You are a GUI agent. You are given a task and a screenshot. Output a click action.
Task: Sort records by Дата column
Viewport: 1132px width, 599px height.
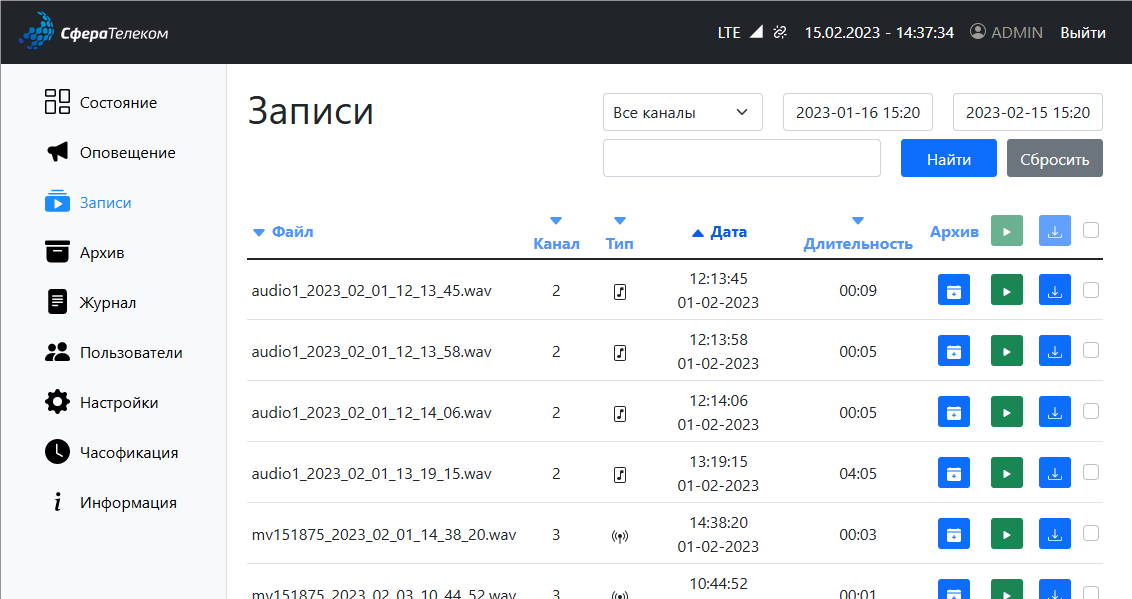point(719,232)
